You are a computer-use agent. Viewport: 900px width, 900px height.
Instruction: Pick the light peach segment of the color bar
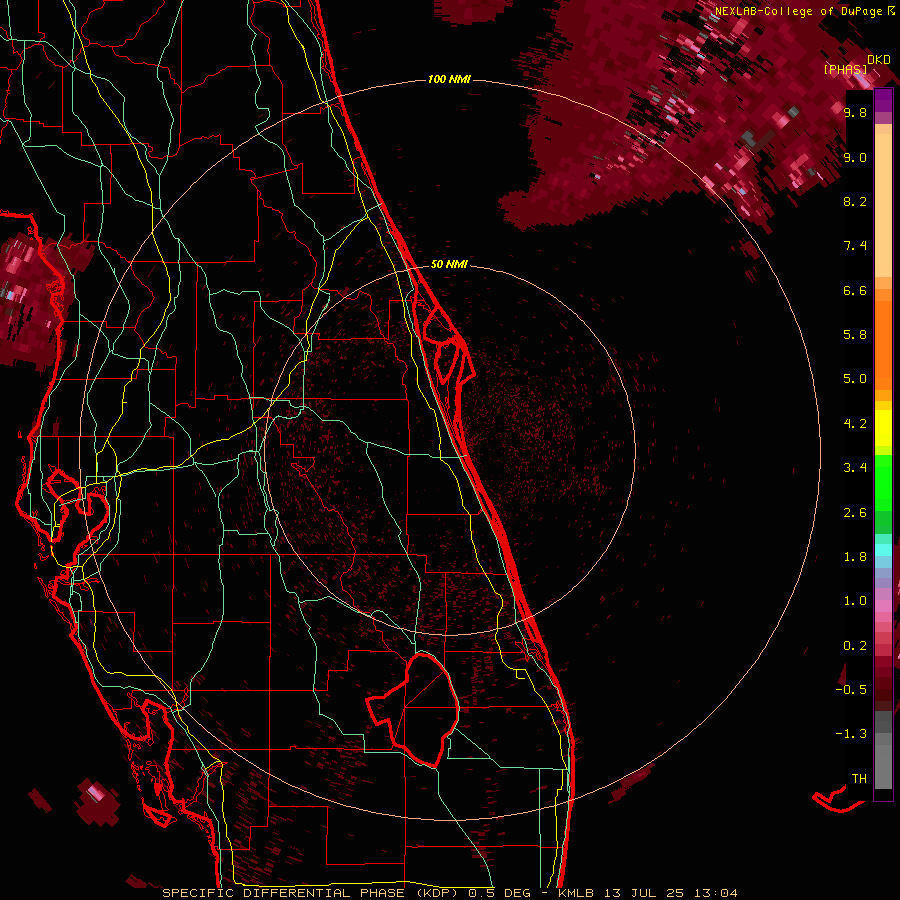pyautogui.click(x=883, y=205)
